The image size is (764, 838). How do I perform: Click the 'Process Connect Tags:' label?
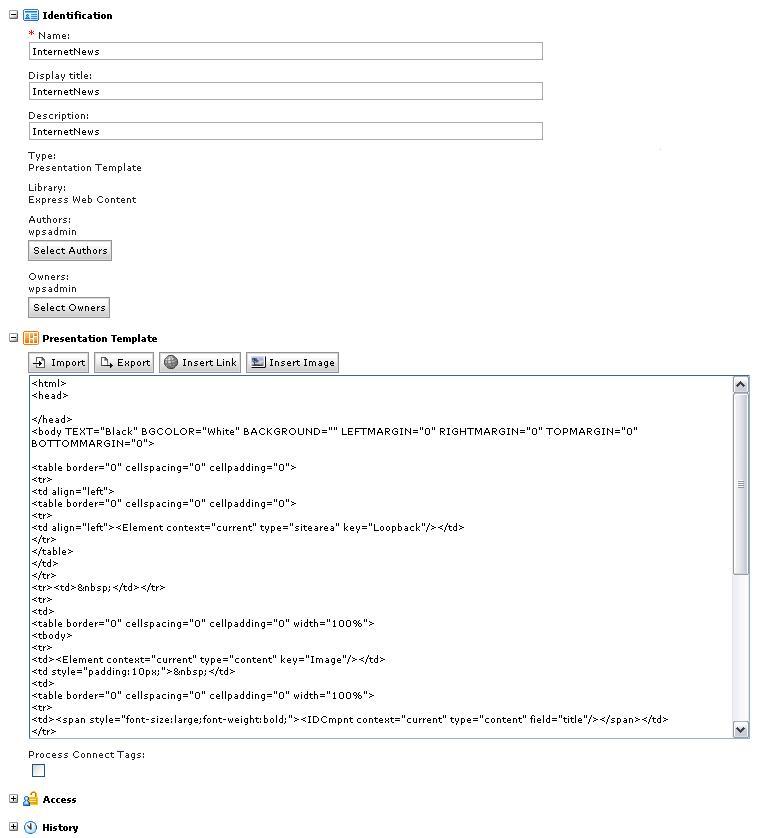point(87,755)
